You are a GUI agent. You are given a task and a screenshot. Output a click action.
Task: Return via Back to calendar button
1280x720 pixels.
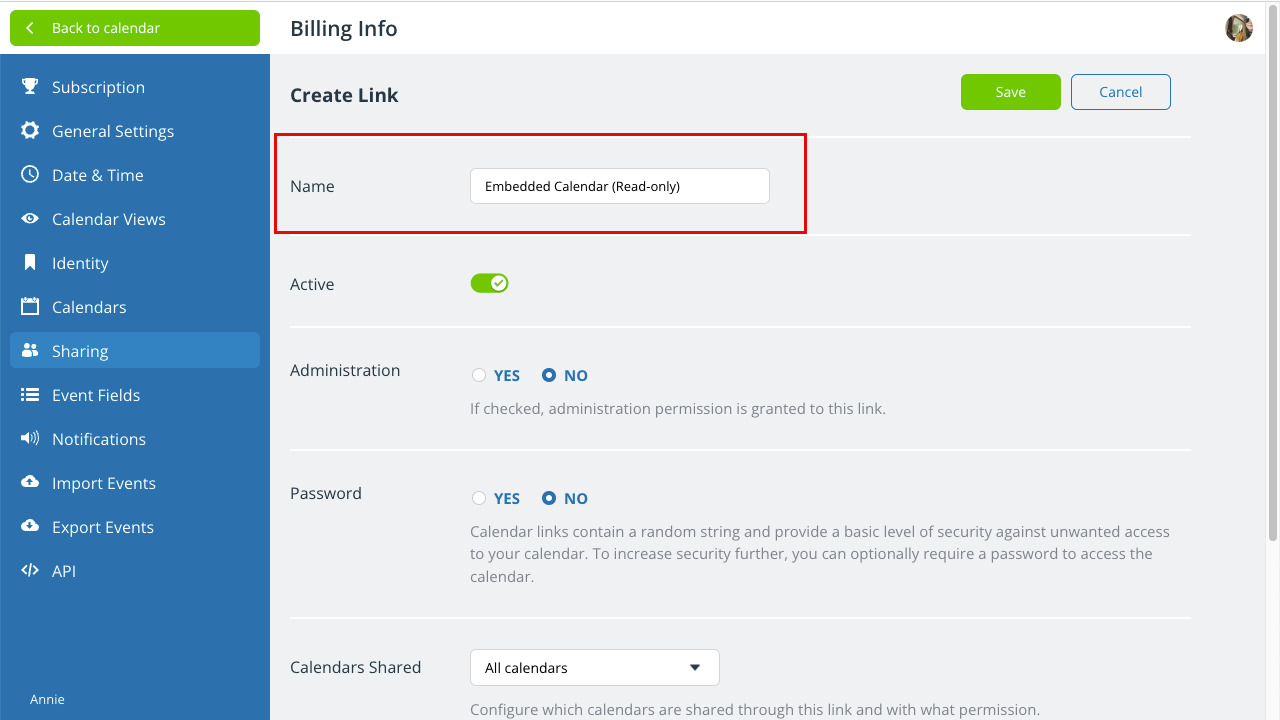[x=135, y=28]
